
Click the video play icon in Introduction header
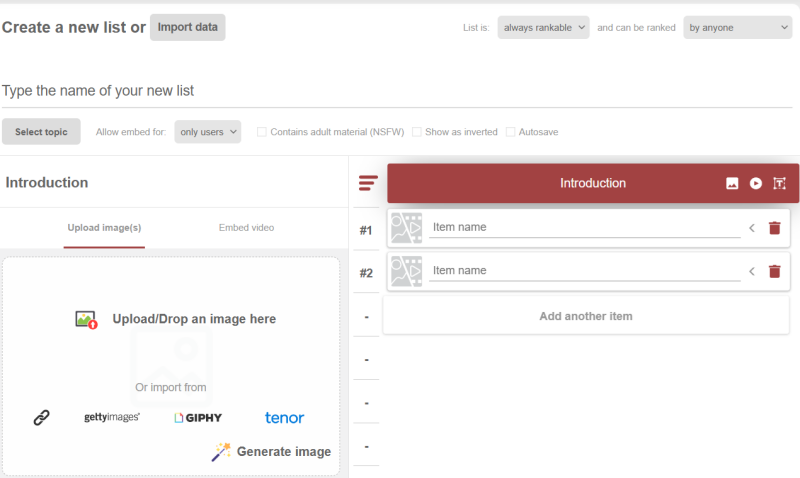pos(756,183)
